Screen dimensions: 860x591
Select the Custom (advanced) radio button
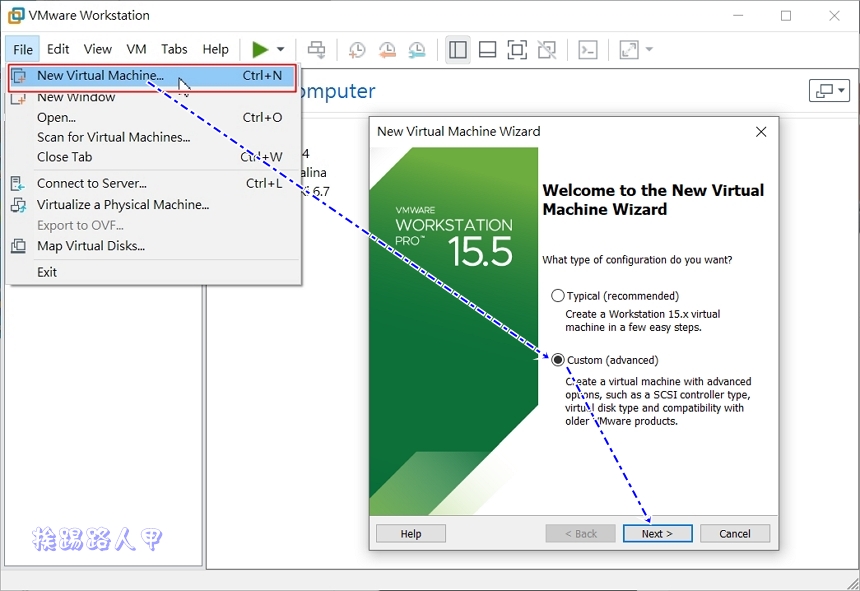click(558, 360)
